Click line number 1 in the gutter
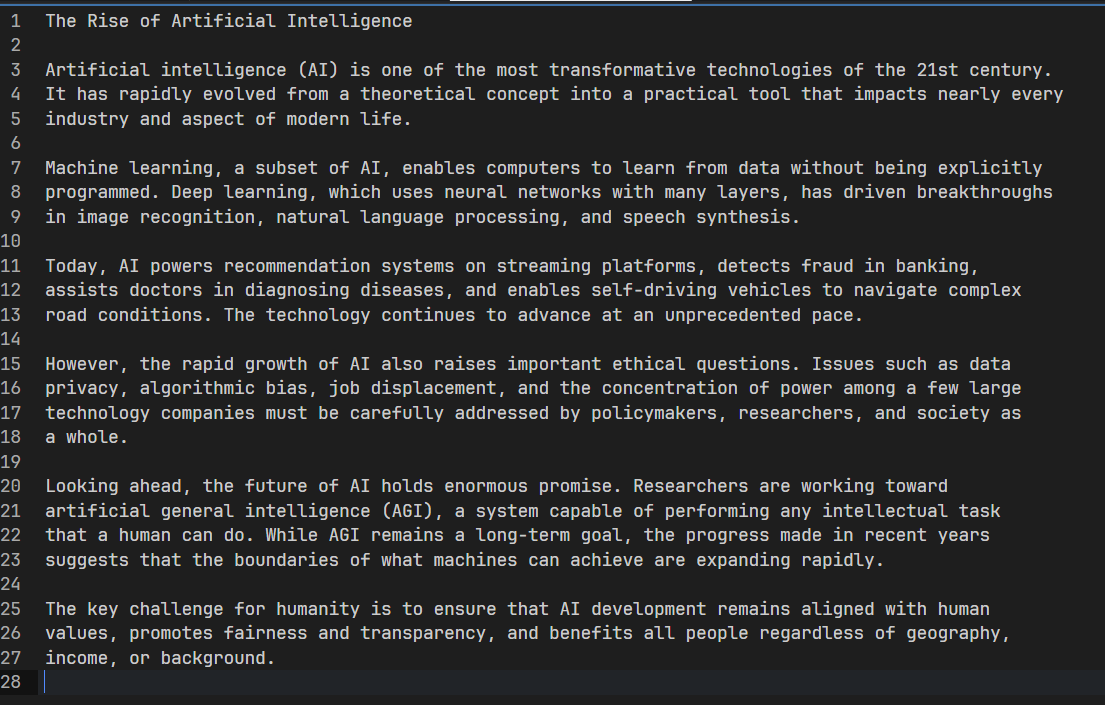Image resolution: width=1105 pixels, height=705 pixels. 15,21
